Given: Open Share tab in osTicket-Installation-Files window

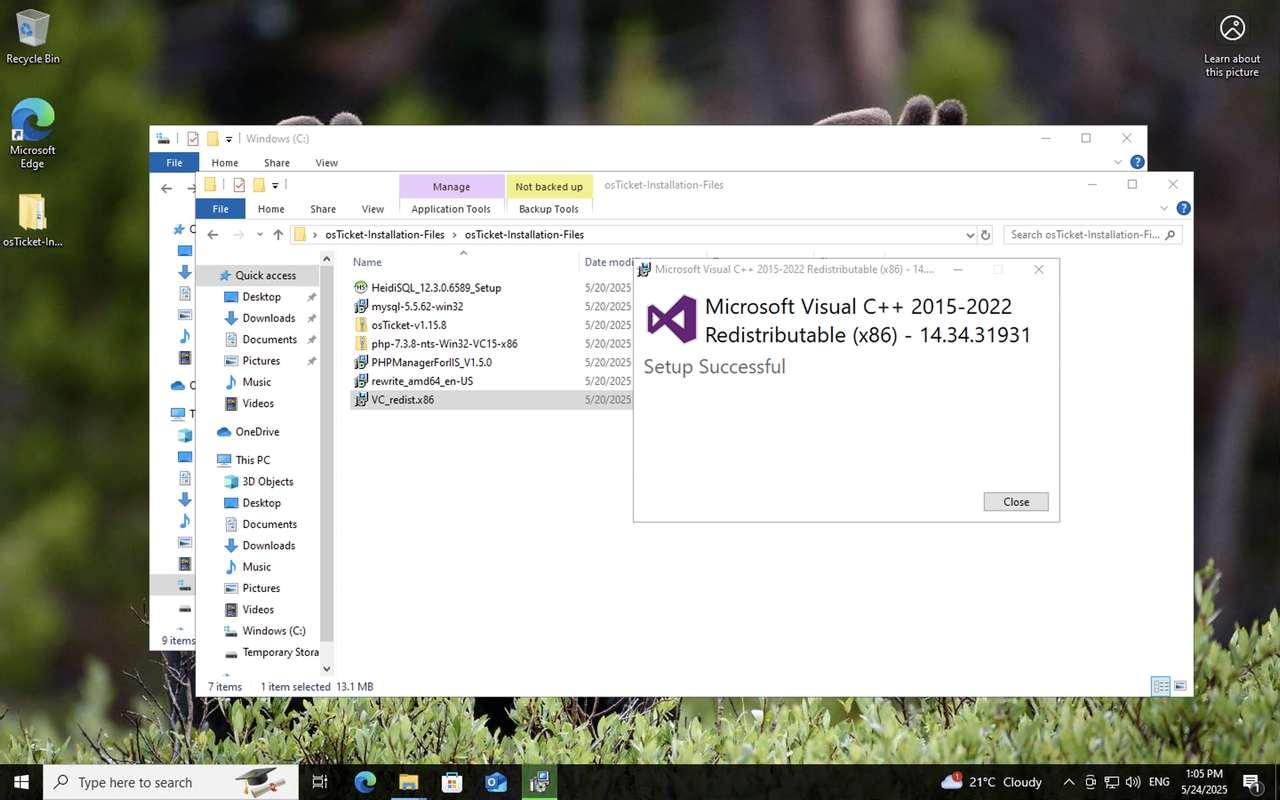Looking at the screenshot, I should pos(323,209).
